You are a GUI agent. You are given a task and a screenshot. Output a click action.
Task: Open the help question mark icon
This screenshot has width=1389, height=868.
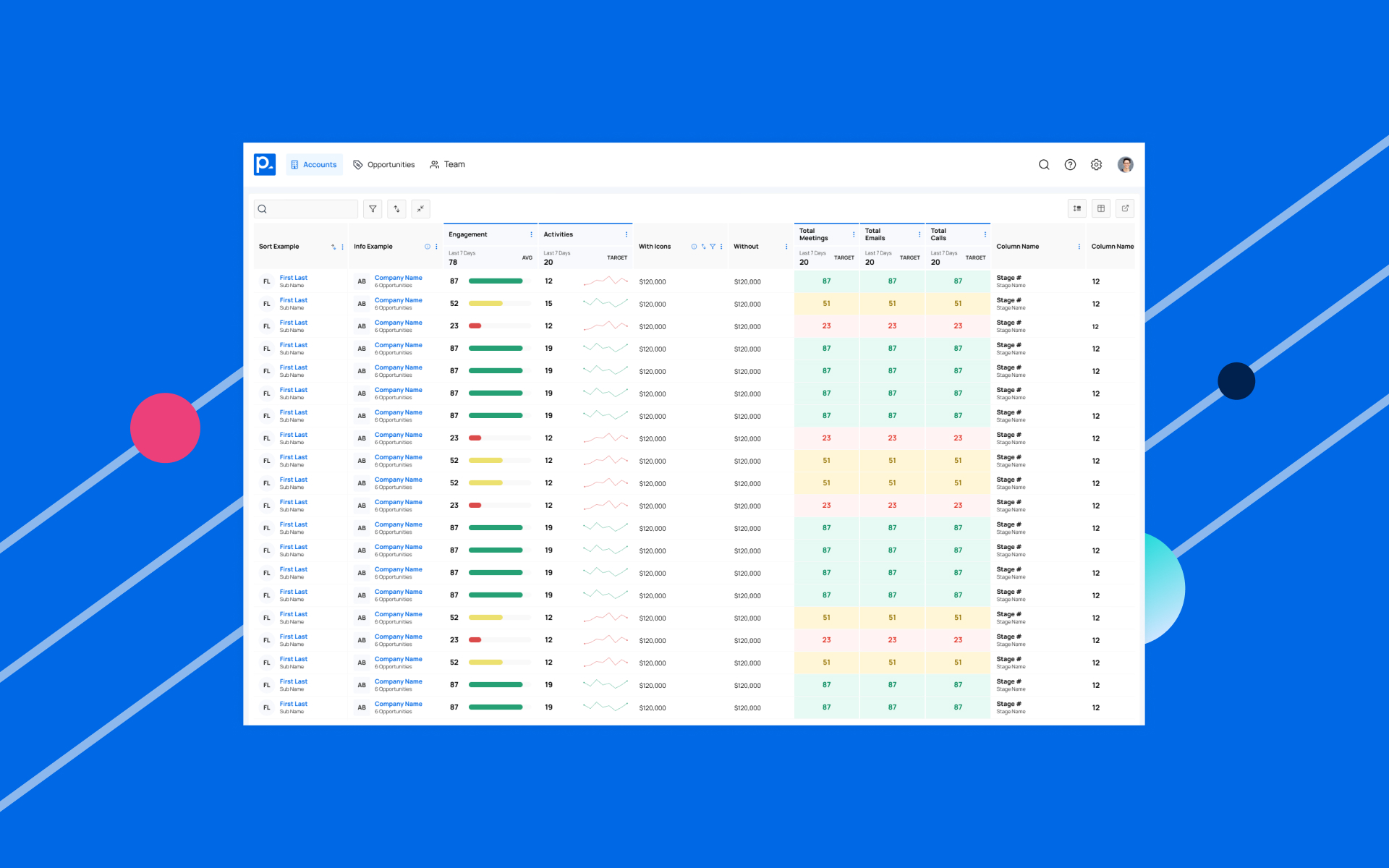(x=1070, y=164)
